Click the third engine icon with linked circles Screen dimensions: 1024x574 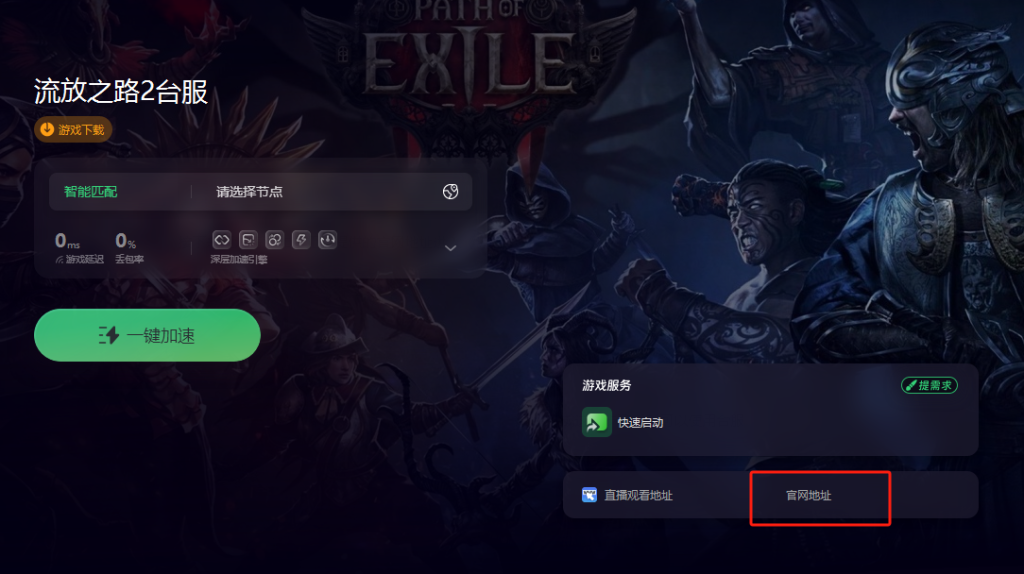[274, 240]
